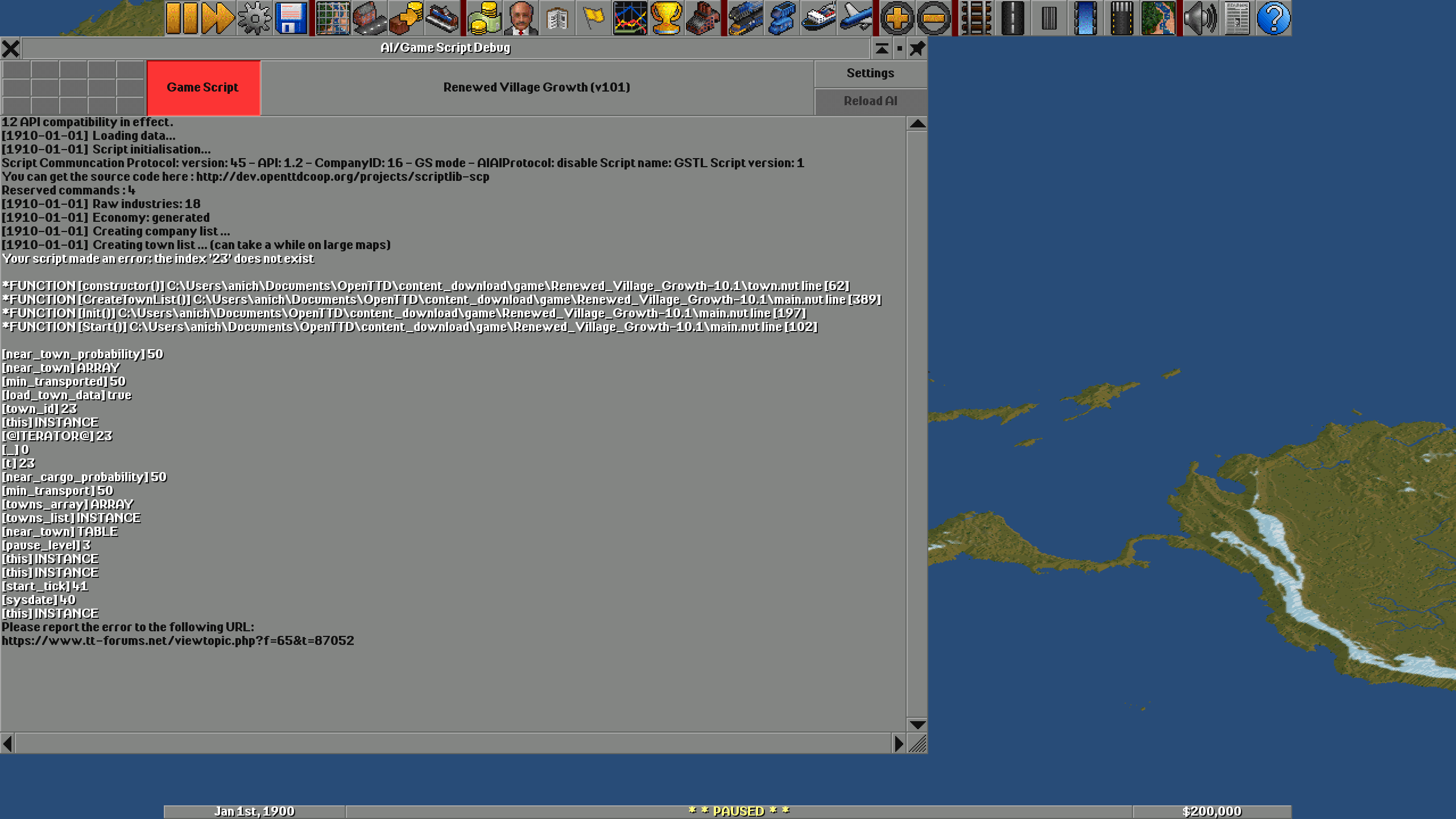Click the '[town_id] 23' variable line
The height and width of the screenshot is (819, 1456).
[39, 409]
